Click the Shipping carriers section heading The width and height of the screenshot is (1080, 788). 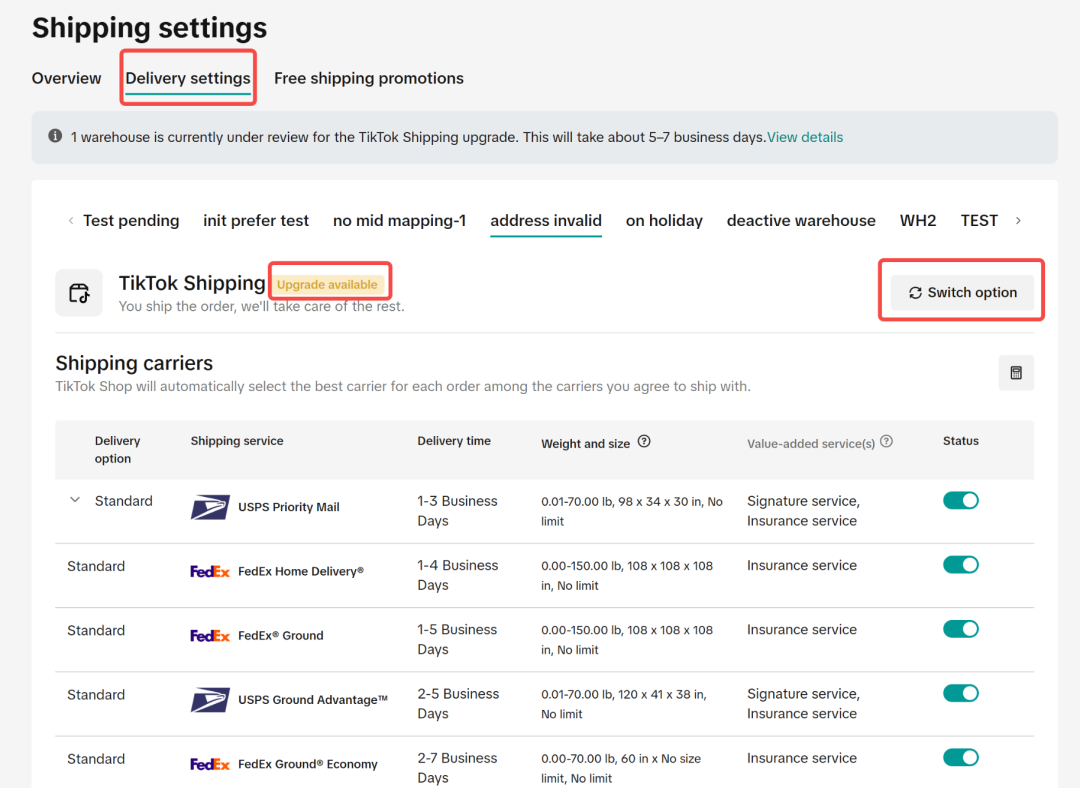tap(134, 363)
